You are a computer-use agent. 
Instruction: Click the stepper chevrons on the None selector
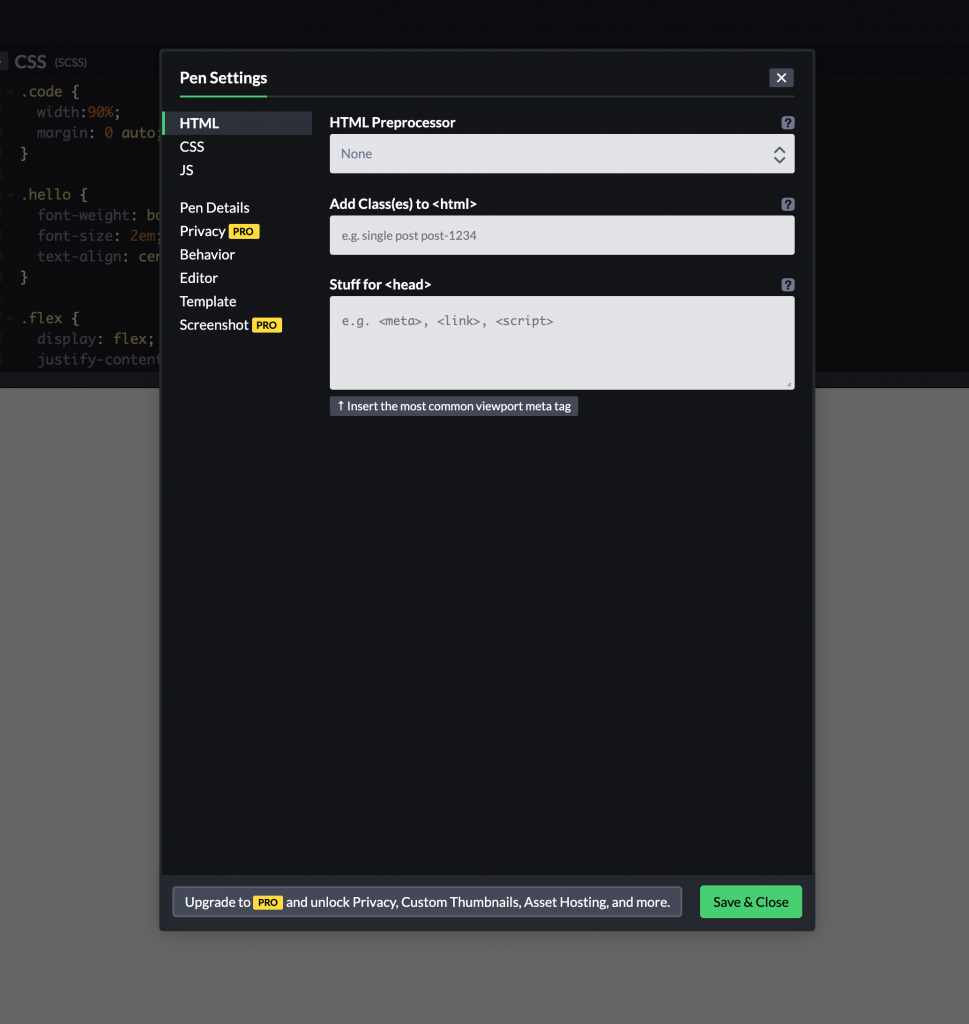click(x=778, y=153)
